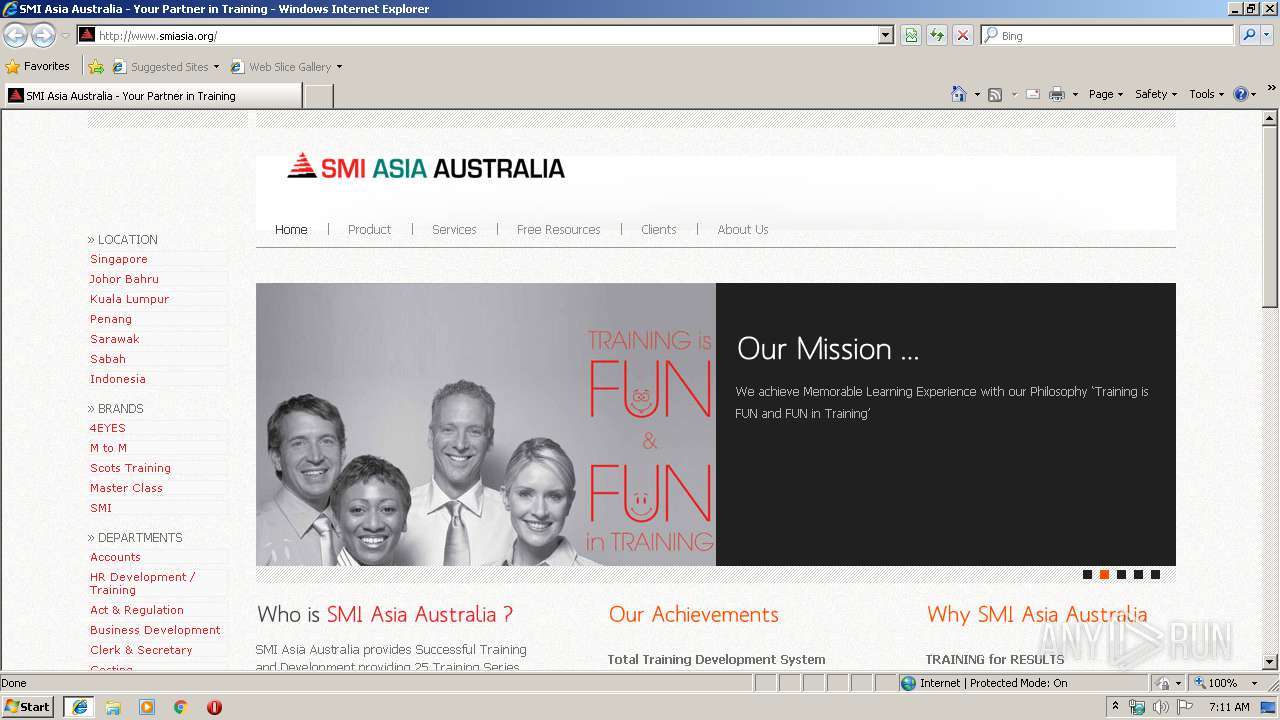Viewport: 1280px width, 720px height.
Task: Open the Clients navigation menu
Action: click(x=658, y=229)
